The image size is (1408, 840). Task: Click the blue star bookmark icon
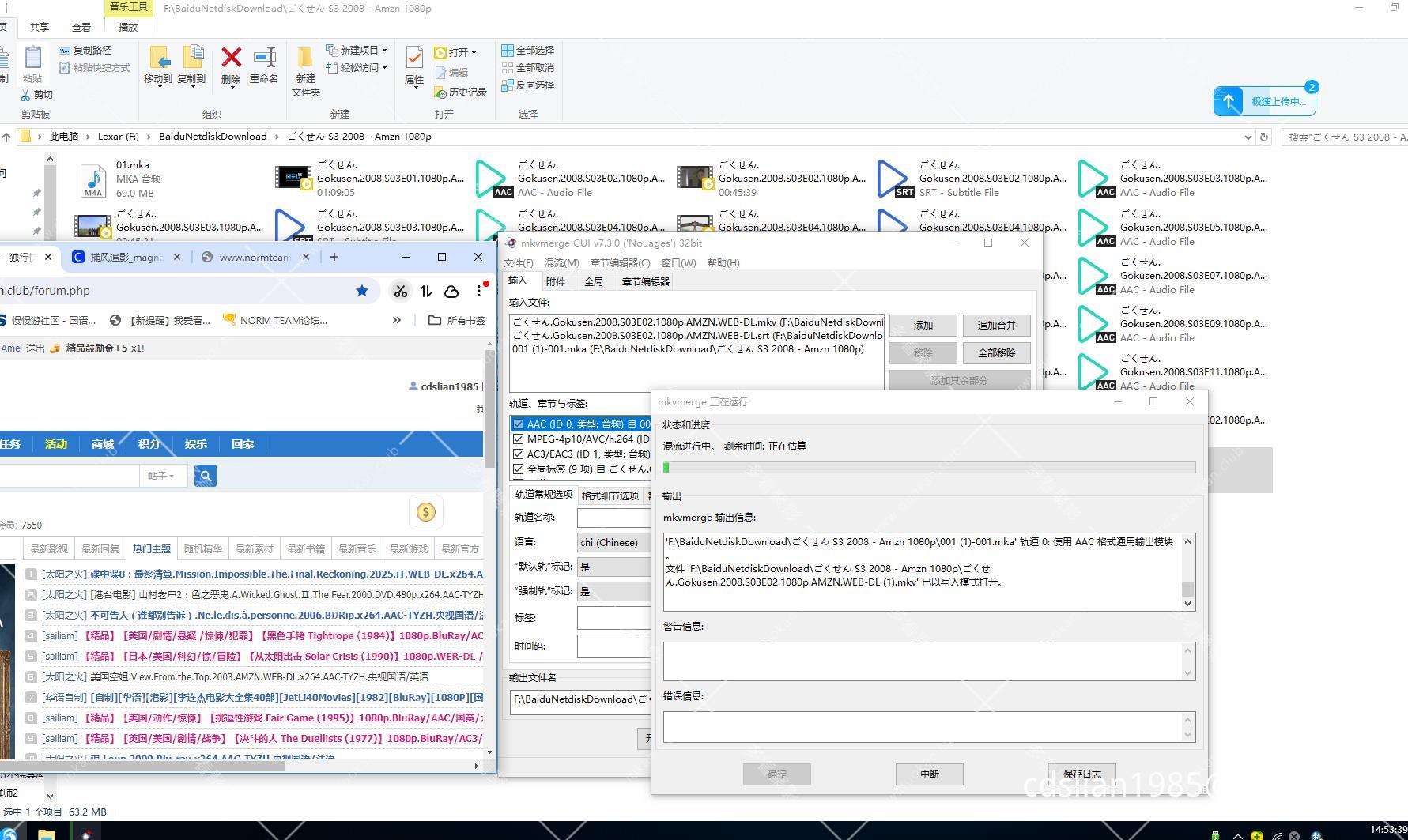[362, 291]
